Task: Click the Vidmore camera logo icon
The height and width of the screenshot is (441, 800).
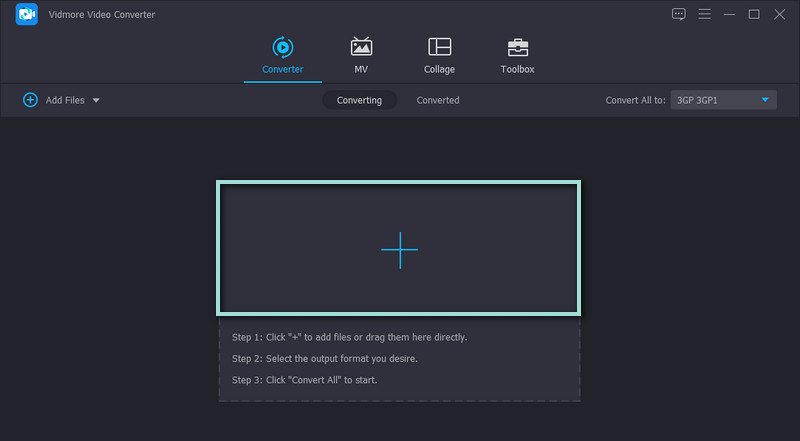Action: (27, 15)
